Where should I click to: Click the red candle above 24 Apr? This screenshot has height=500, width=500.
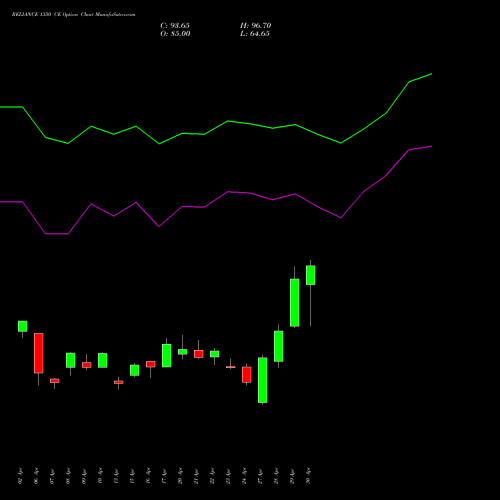pos(247,375)
